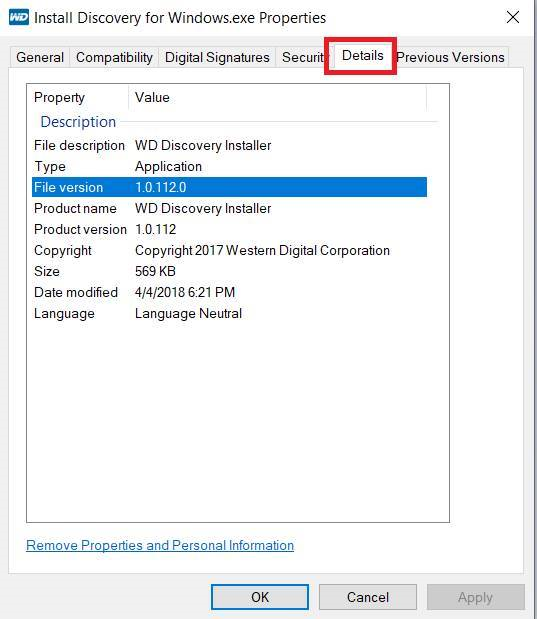Close the Properties dialog window
This screenshot has height=619, width=537.
tap(513, 17)
